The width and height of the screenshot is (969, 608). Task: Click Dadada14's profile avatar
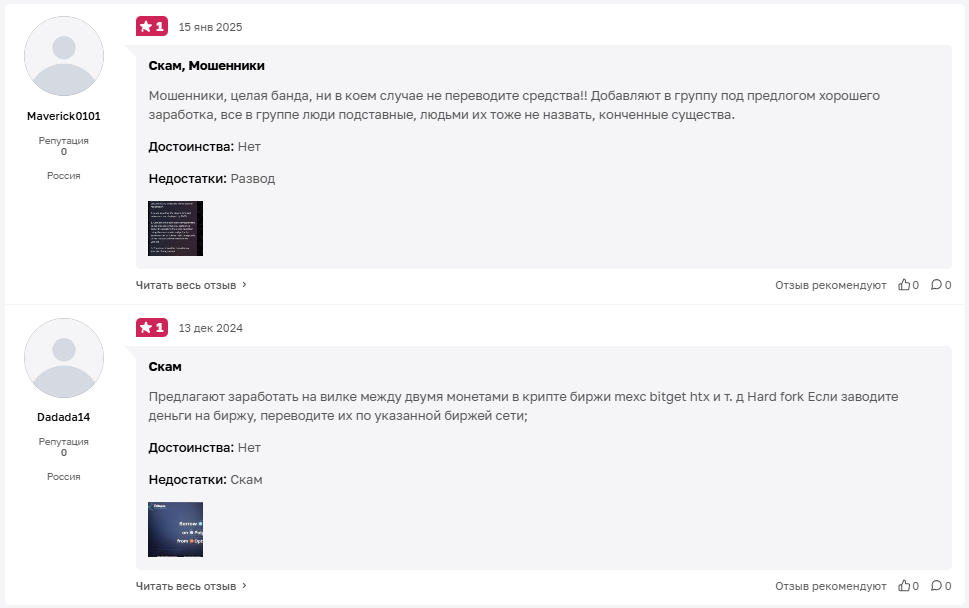(64, 358)
